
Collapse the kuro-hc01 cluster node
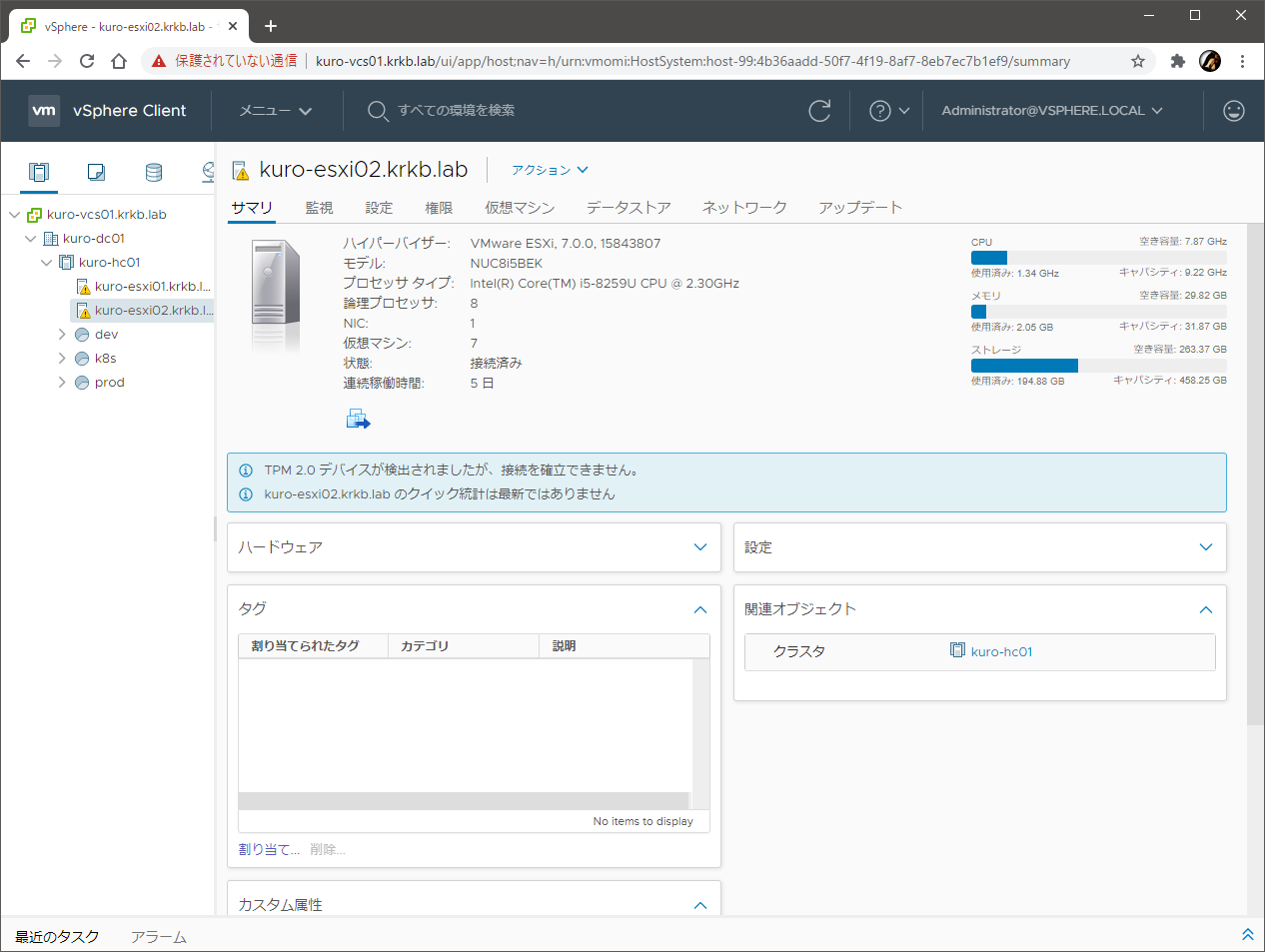[46, 262]
